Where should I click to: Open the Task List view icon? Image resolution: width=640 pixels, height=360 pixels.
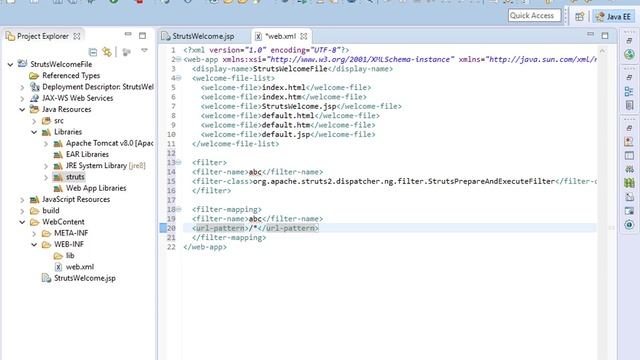629,105
